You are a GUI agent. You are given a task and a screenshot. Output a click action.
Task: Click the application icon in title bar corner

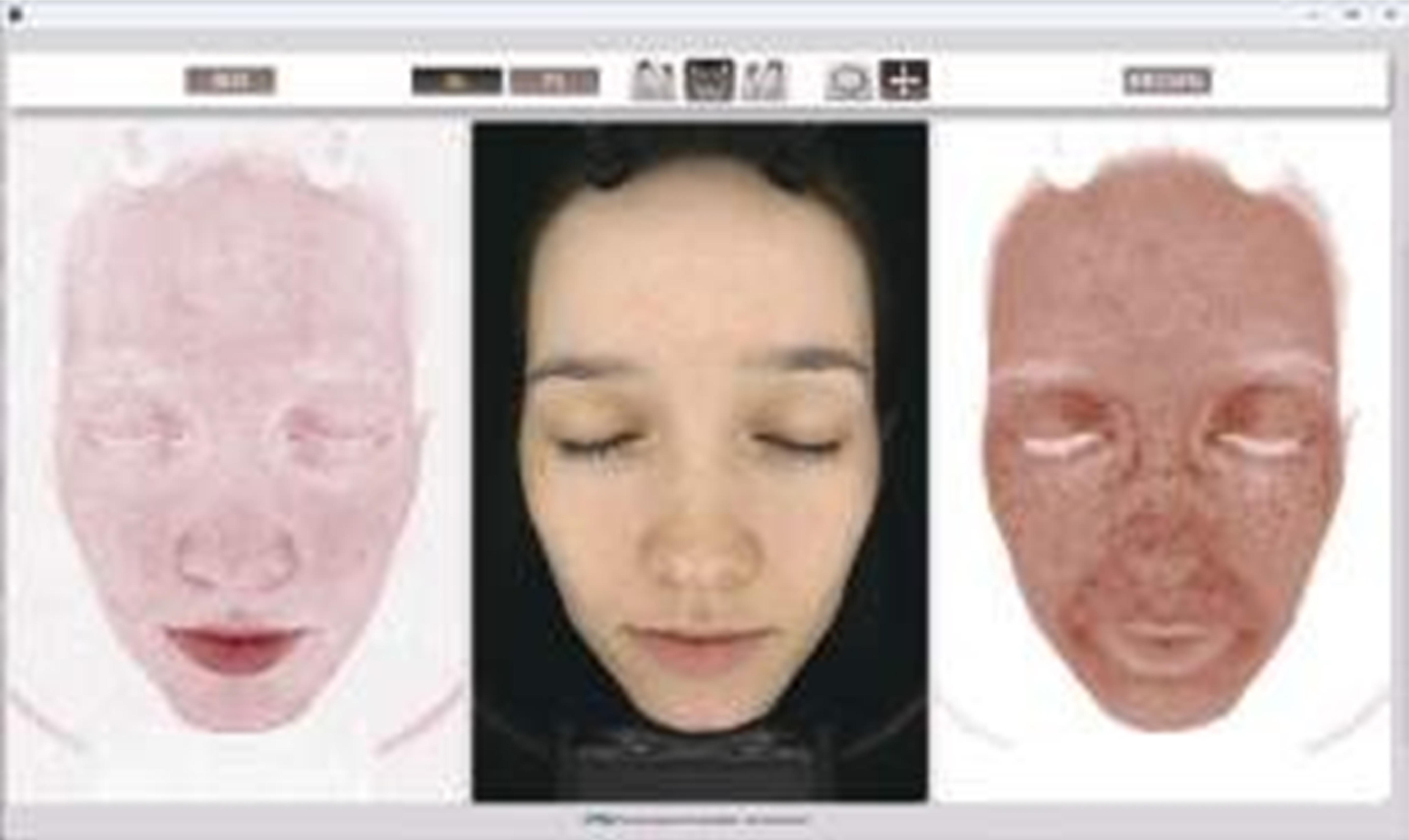[x=15, y=14]
